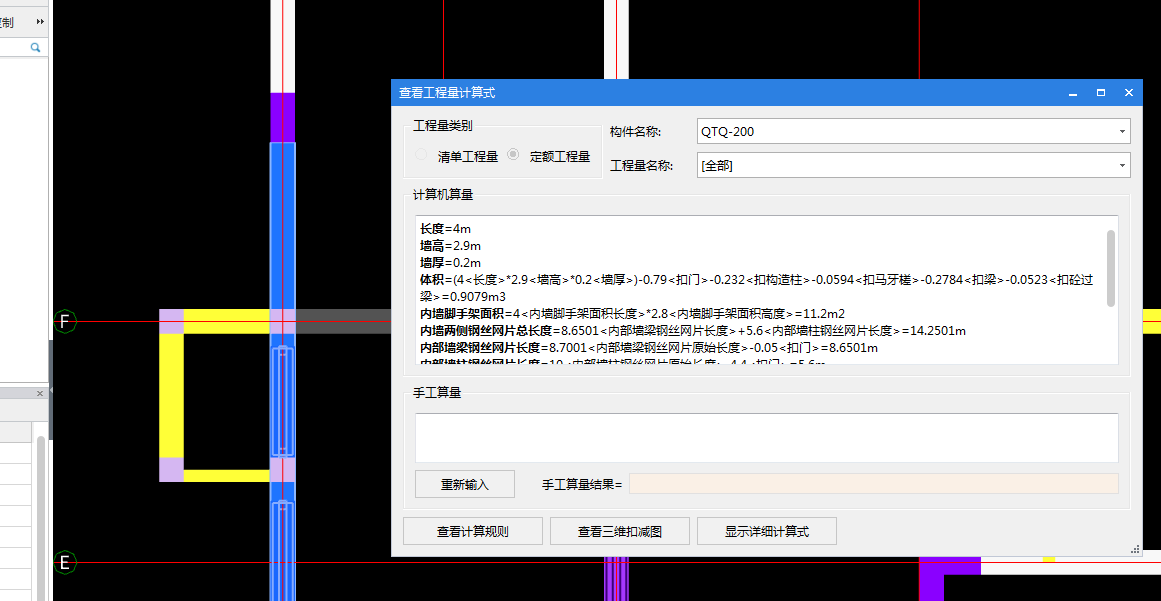Viewport: 1161px width, 601px height.
Task: Click the 重新输入 button
Action: (x=464, y=484)
